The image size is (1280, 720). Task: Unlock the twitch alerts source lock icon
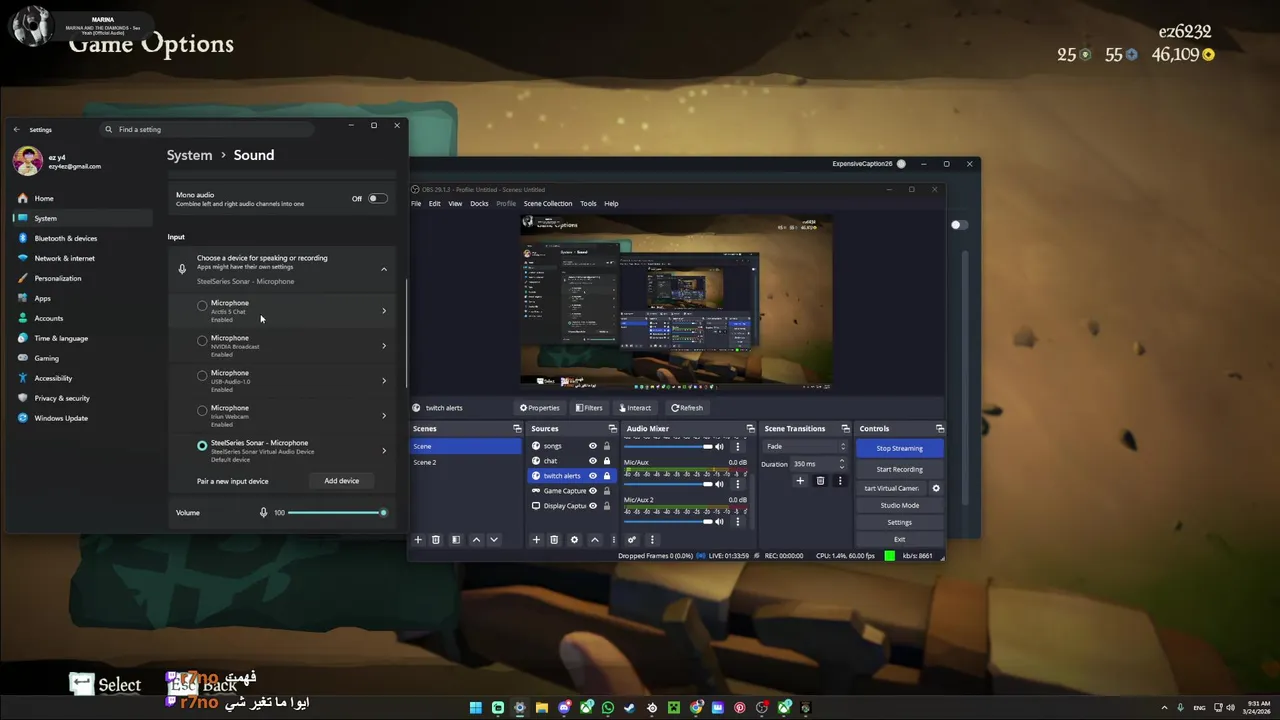click(606, 476)
